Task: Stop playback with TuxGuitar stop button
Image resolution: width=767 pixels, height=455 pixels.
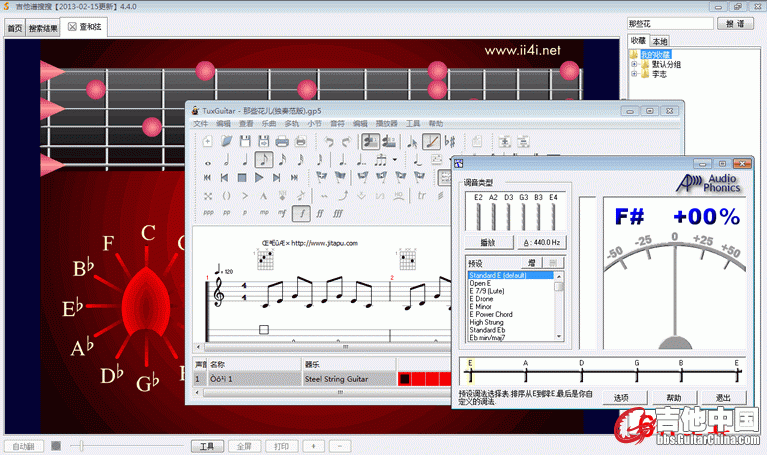Action: [x=242, y=178]
